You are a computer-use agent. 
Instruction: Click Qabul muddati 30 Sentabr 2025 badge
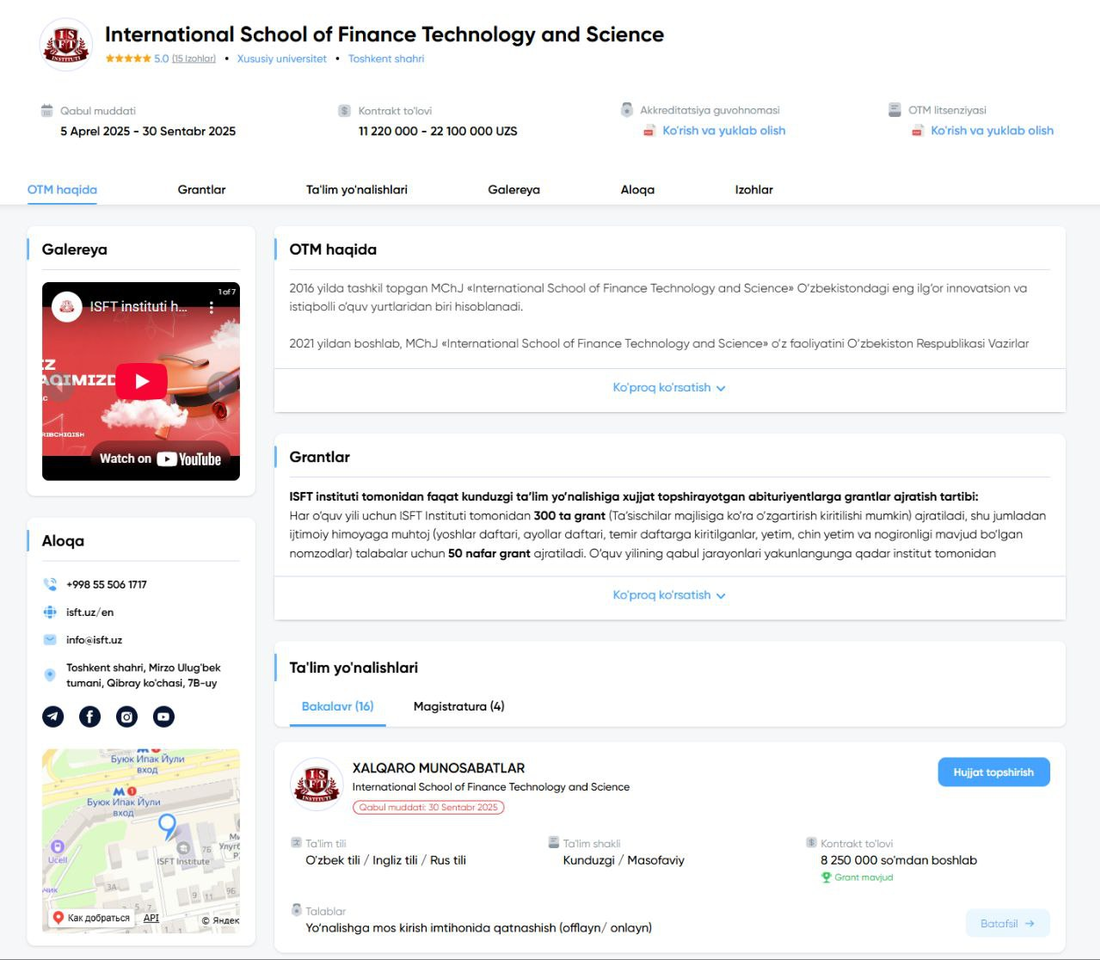[x=429, y=807]
